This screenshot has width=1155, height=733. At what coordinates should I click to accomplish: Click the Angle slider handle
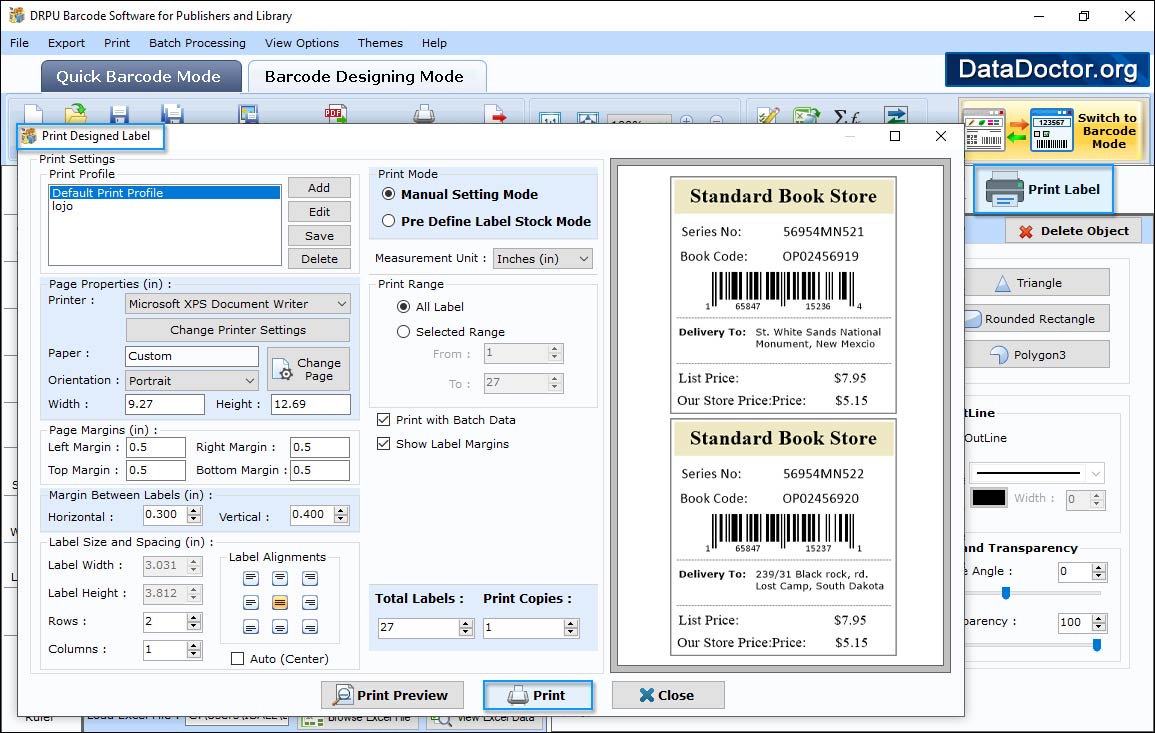(x=1005, y=593)
